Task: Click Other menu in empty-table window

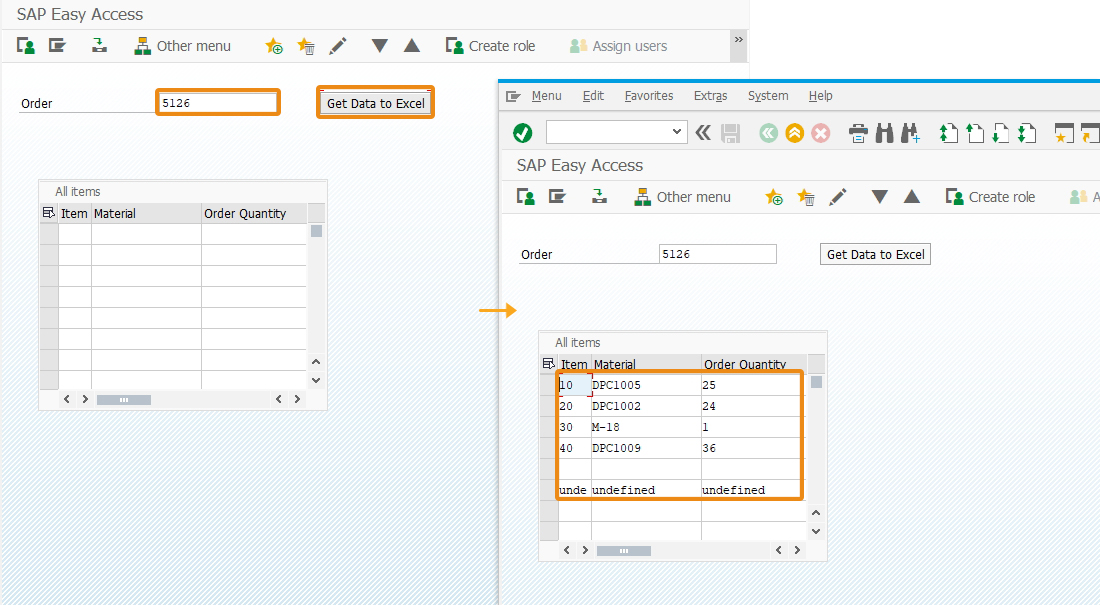Action: click(x=182, y=46)
